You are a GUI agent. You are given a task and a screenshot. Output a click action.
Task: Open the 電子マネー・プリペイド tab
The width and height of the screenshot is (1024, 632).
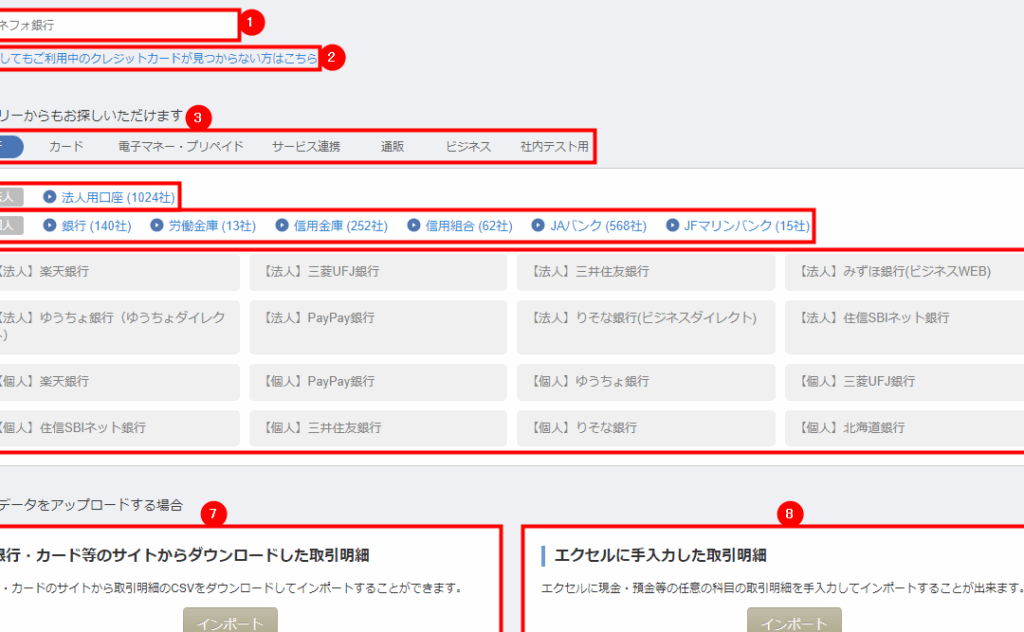click(x=180, y=147)
